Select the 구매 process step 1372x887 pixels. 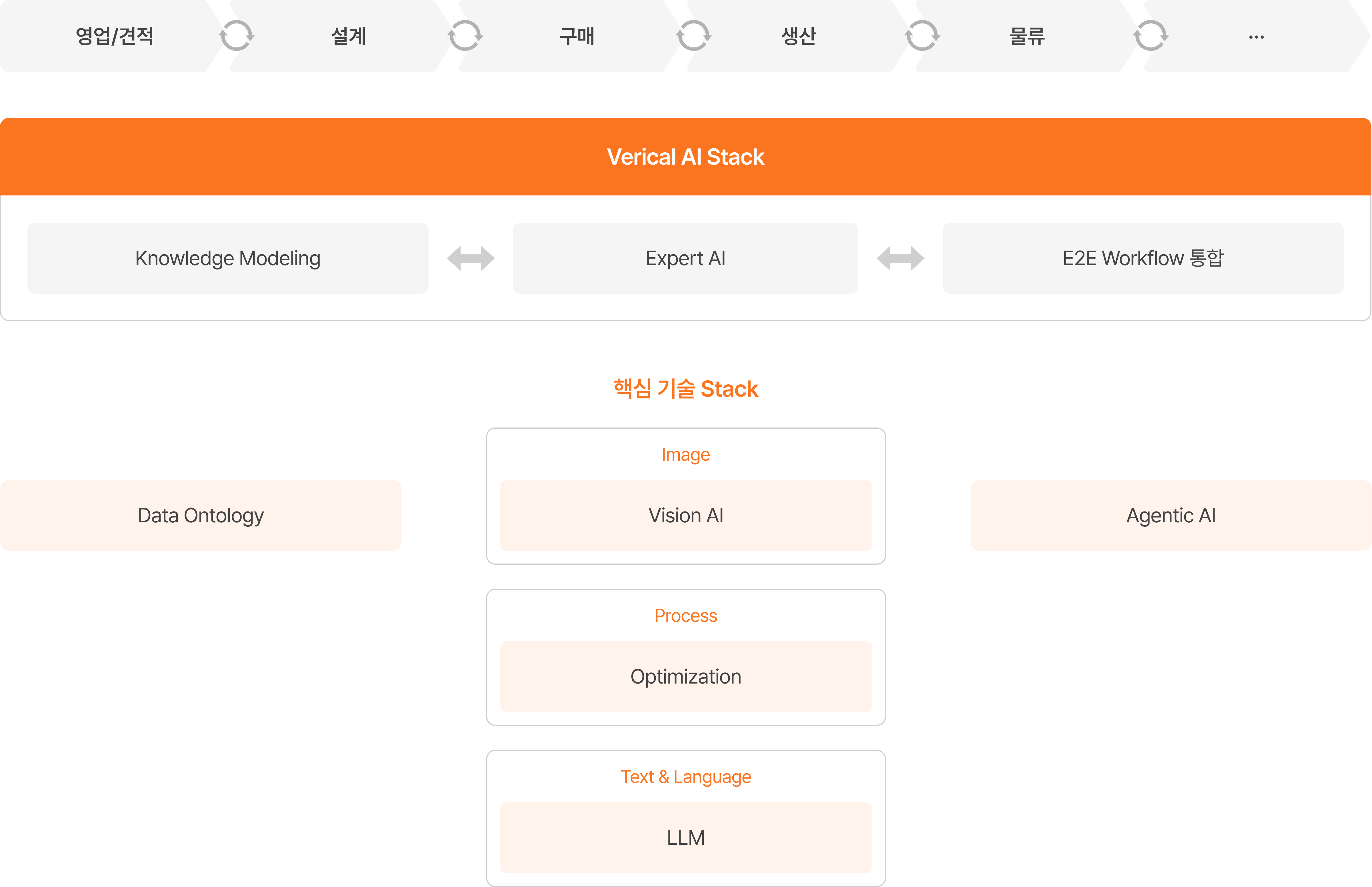pos(576,36)
